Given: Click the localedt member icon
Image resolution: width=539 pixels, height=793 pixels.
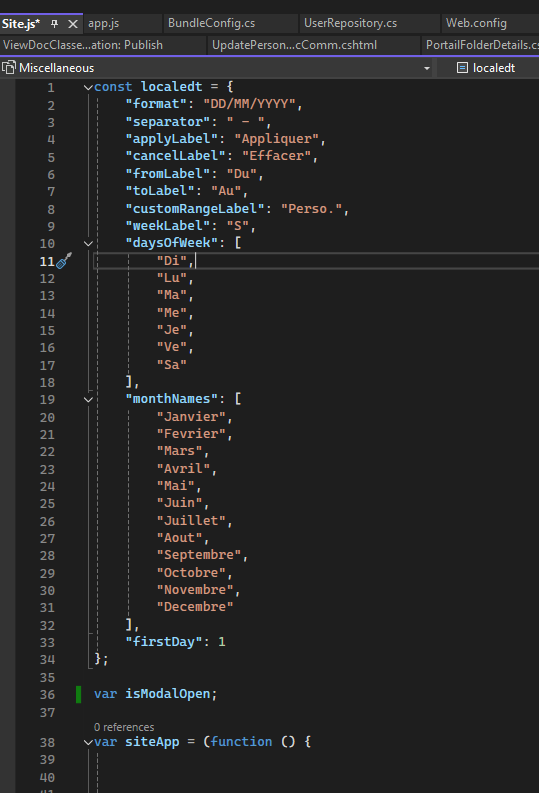Looking at the screenshot, I should [x=462, y=68].
